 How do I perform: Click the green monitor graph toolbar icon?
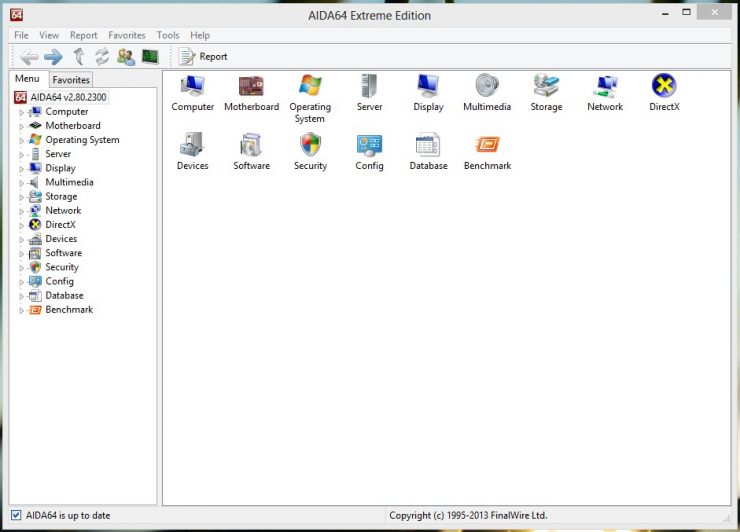150,57
